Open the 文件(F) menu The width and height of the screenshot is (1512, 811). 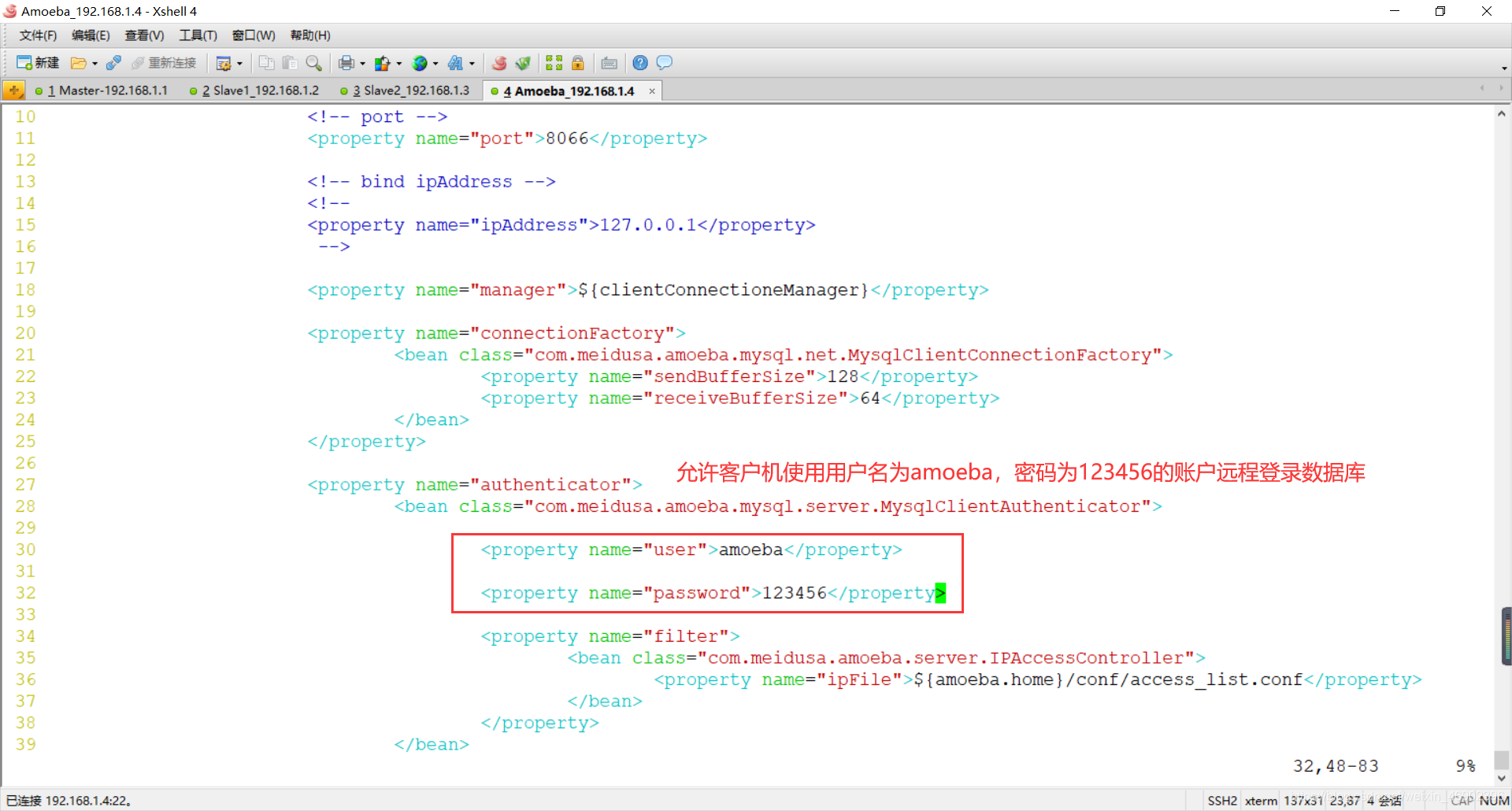click(x=38, y=35)
